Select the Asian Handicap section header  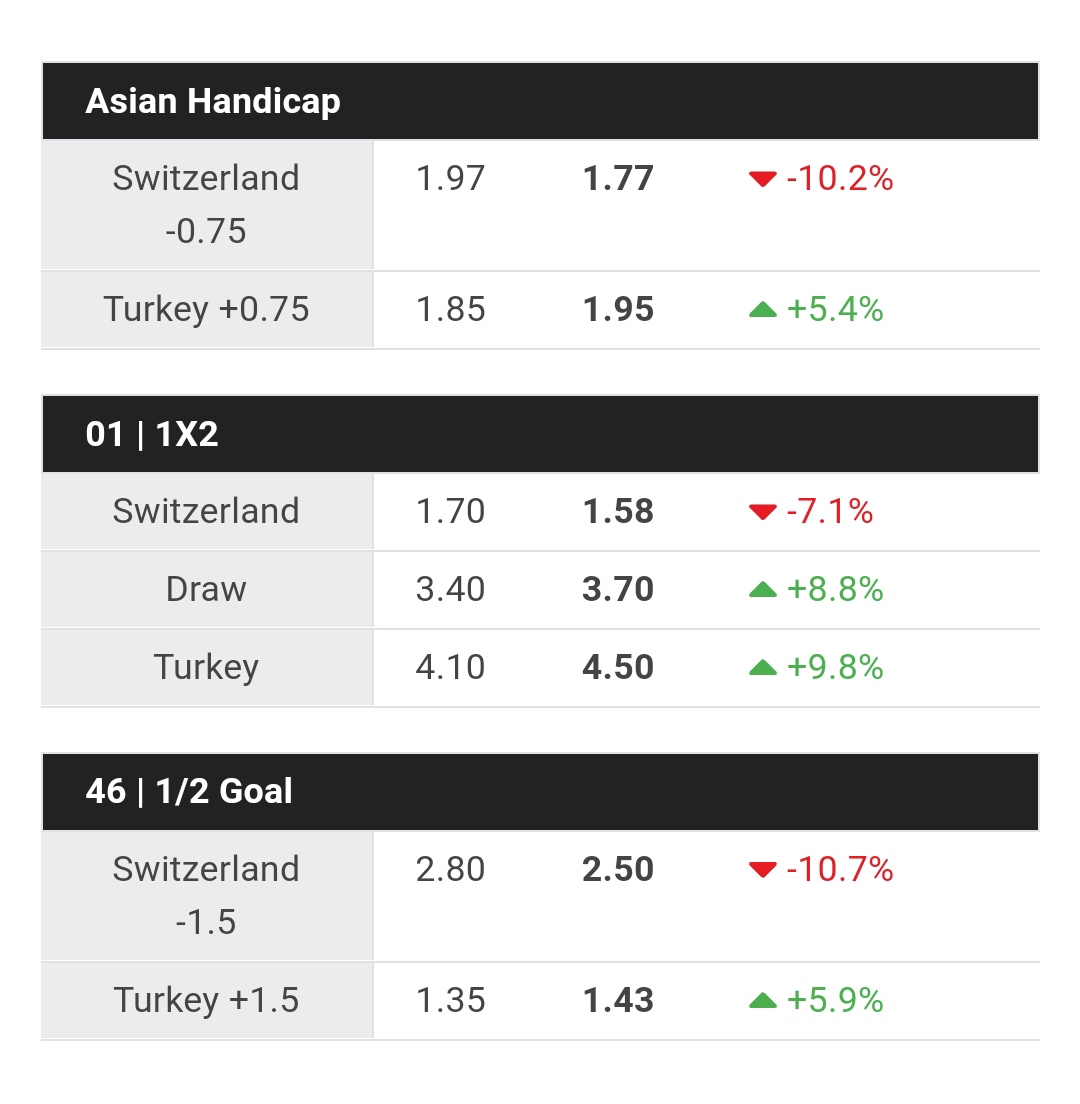[x=213, y=101]
